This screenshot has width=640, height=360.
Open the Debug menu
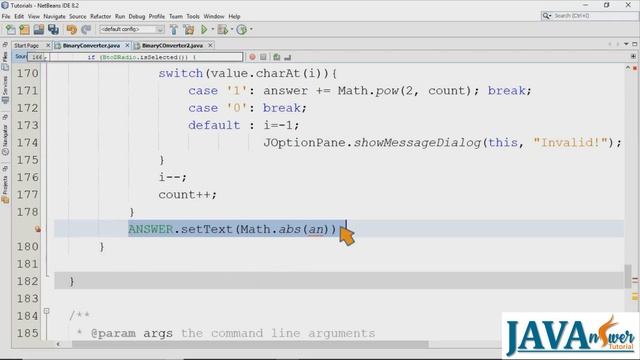pyautogui.click(x=137, y=16)
